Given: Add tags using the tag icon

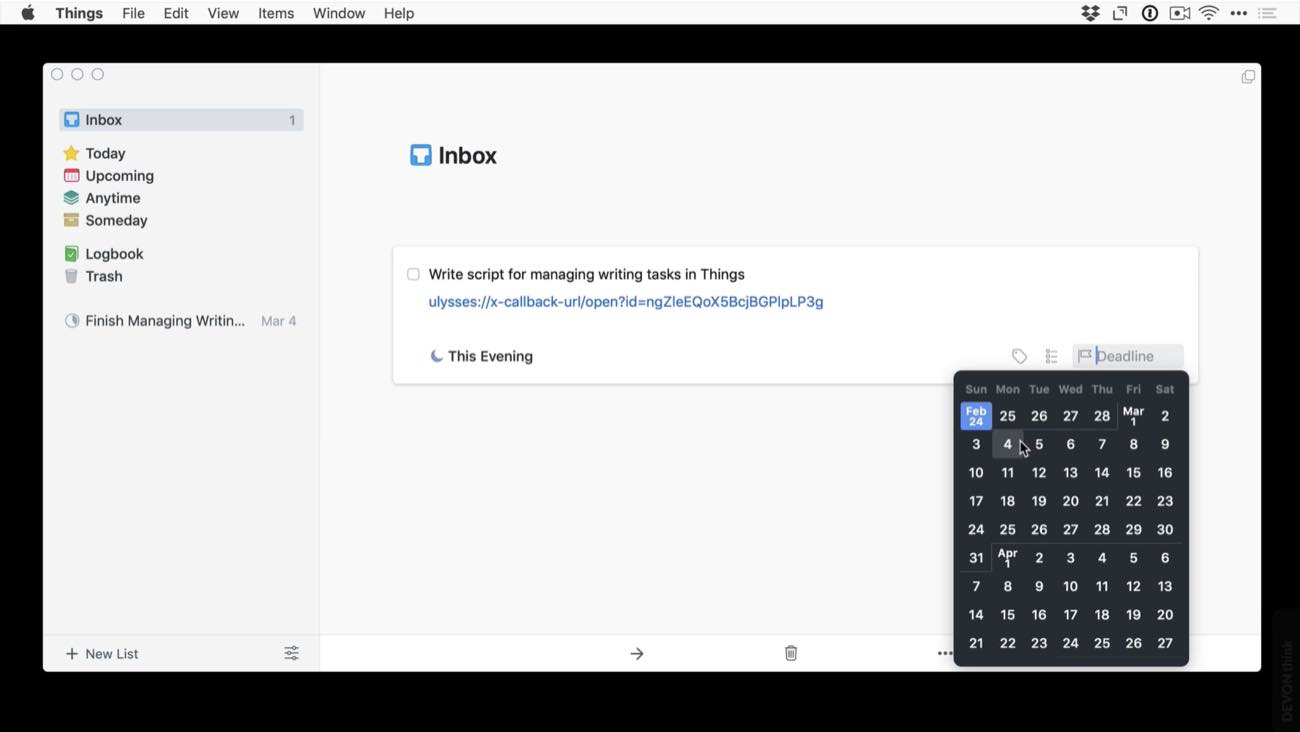Looking at the screenshot, I should (1019, 356).
